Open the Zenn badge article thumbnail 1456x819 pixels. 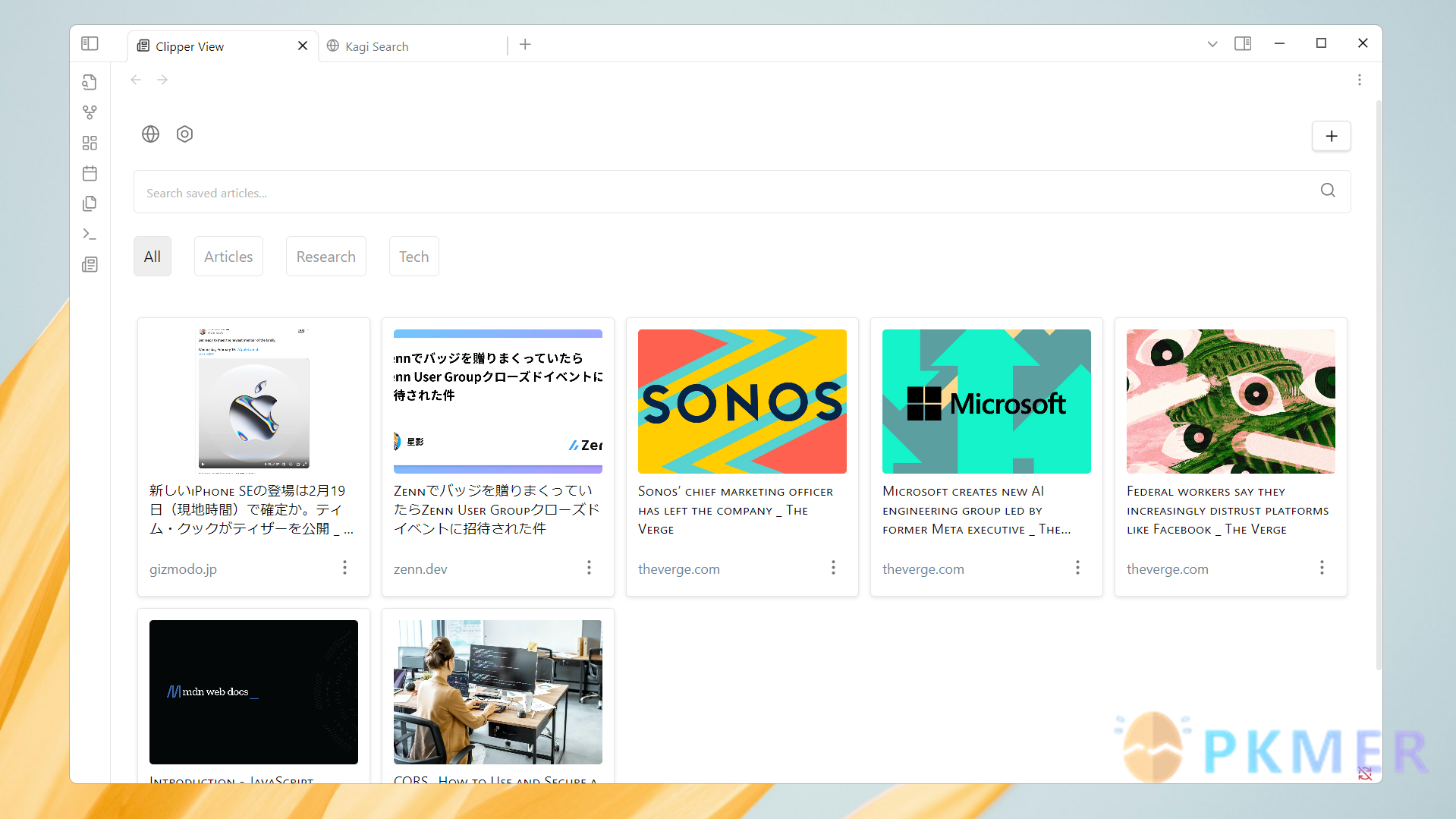498,402
